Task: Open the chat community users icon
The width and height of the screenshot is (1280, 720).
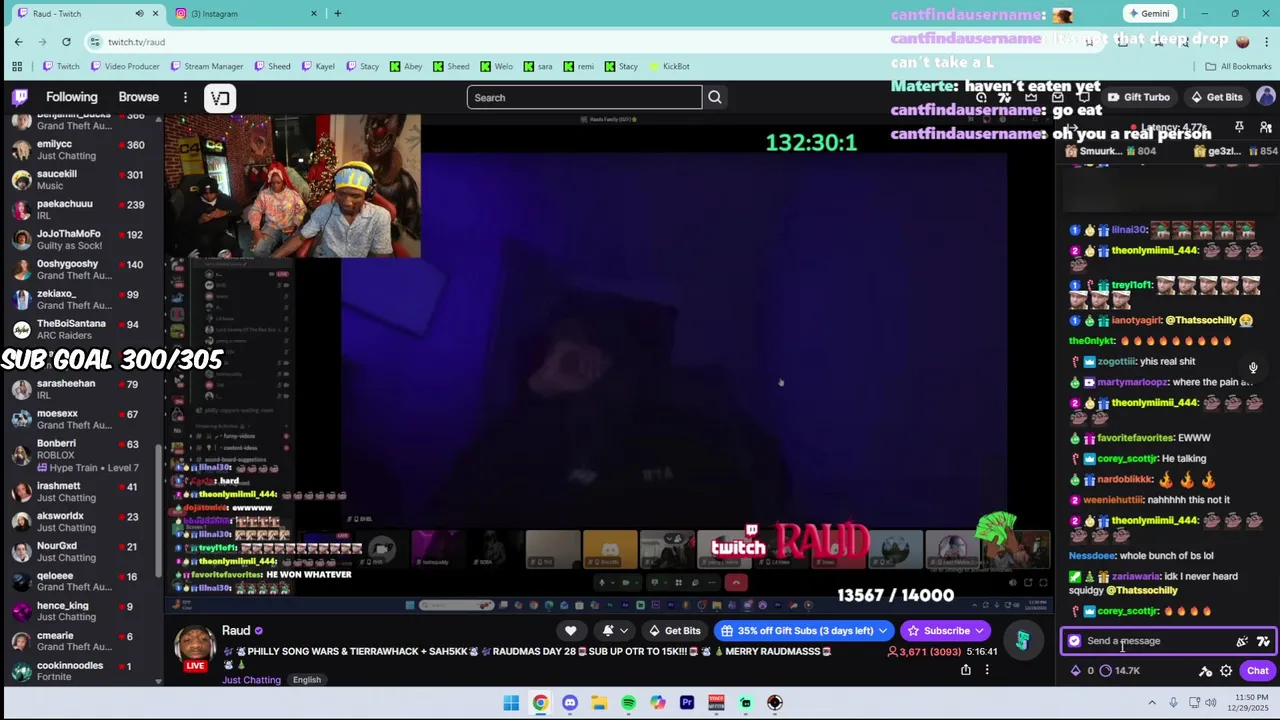Action: [1265, 128]
